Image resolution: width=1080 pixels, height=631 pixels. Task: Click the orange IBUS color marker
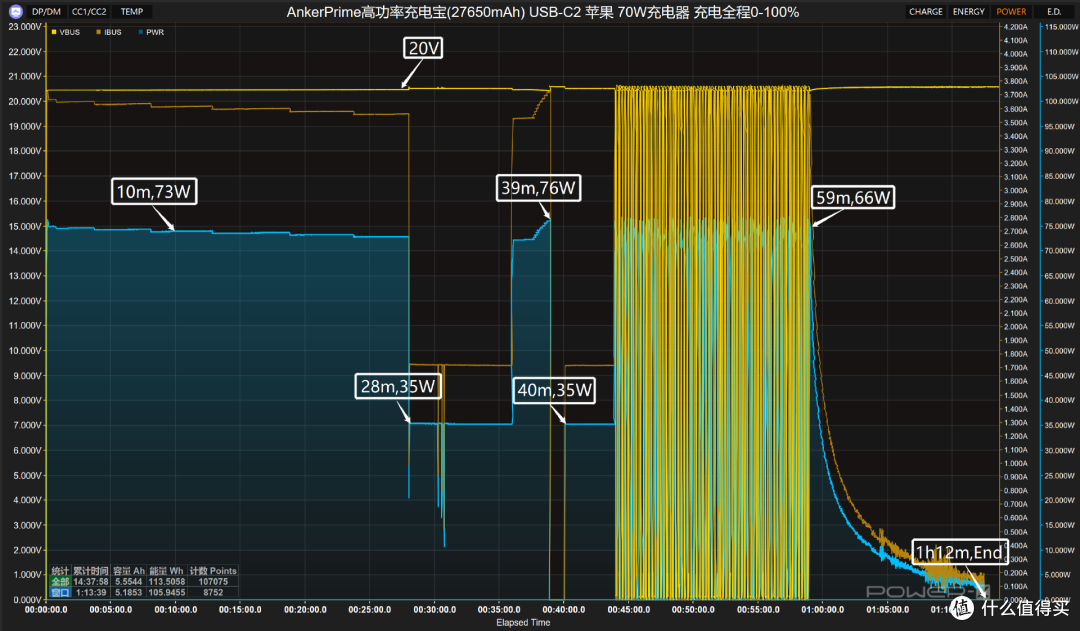(x=98, y=32)
